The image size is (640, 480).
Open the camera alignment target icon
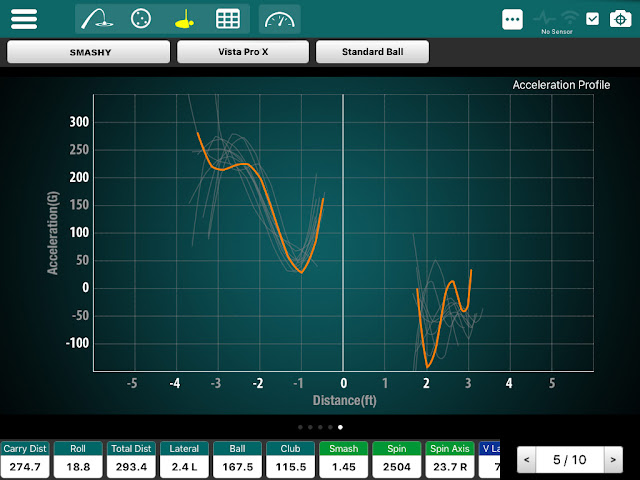(x=620, y=19)
